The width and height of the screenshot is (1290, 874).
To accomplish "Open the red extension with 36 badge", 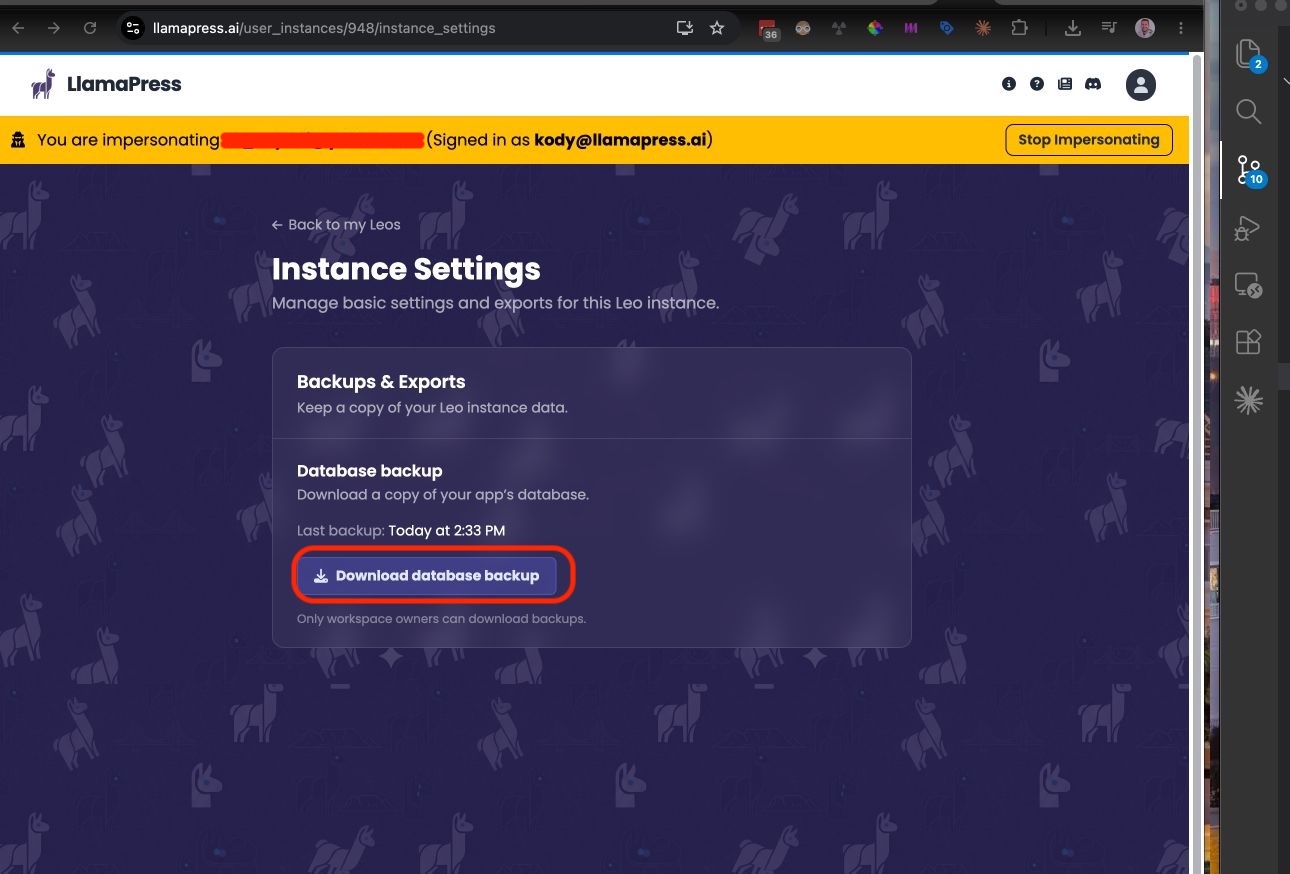I will pyautogui.click(x=767, y=29).
